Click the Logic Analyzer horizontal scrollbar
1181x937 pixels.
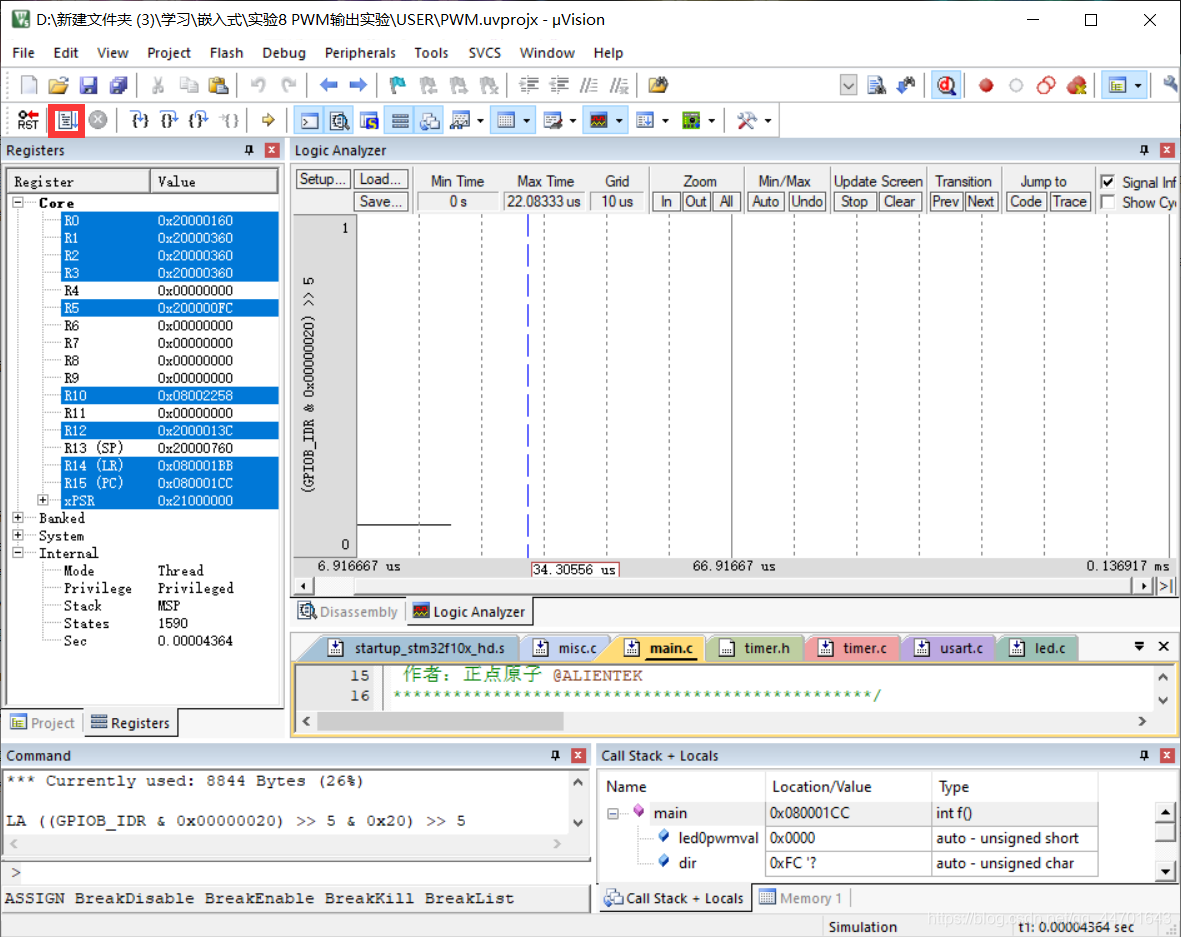tap(722, 586)
